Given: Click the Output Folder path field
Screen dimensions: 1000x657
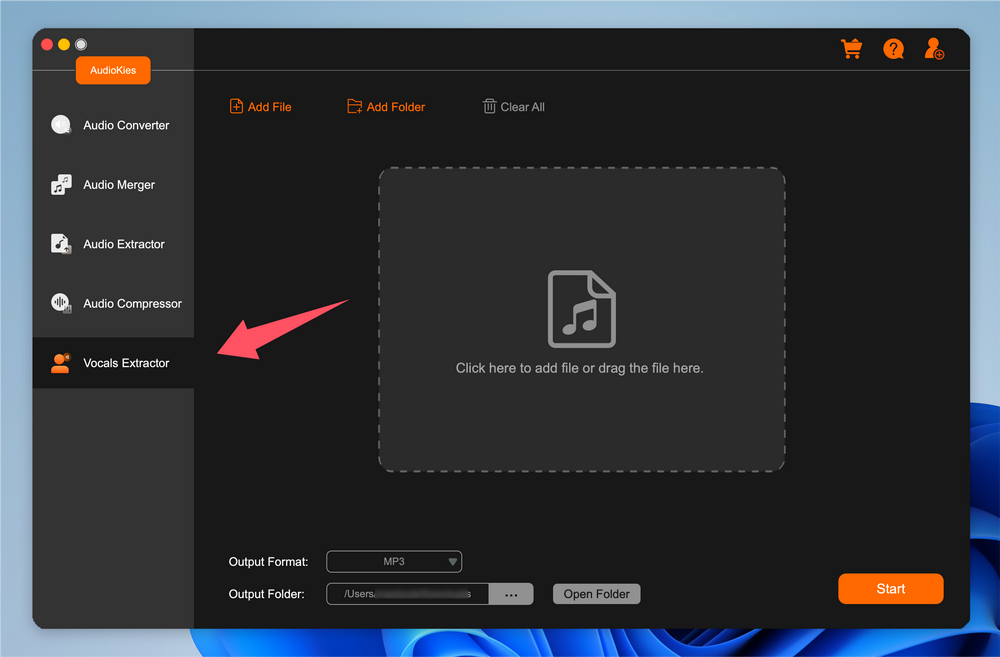Looking at the screenshot, I should click(407, 594).
